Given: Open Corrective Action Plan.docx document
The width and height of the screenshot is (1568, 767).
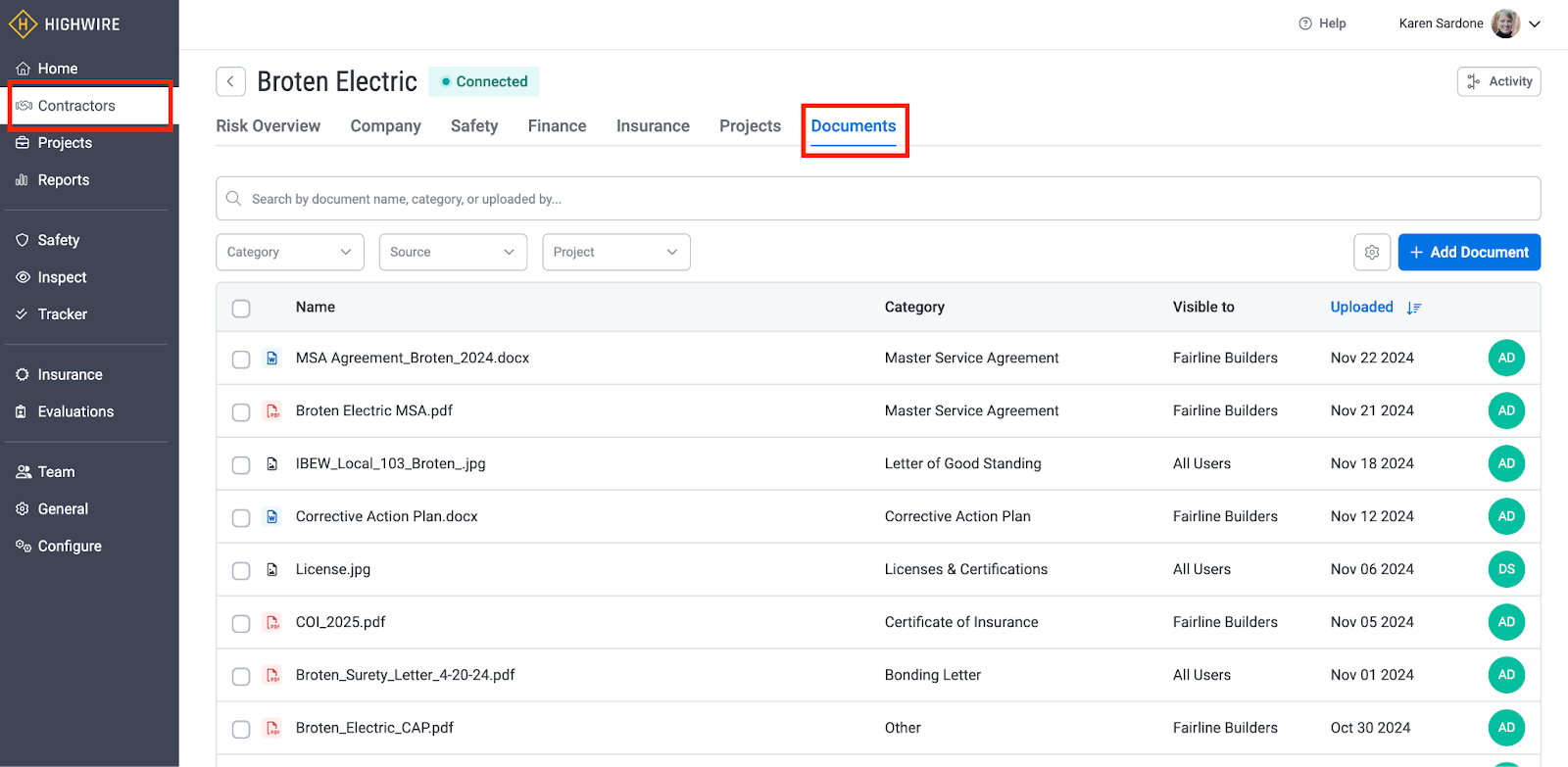Looking at the screenshot, I should point(386,517).
